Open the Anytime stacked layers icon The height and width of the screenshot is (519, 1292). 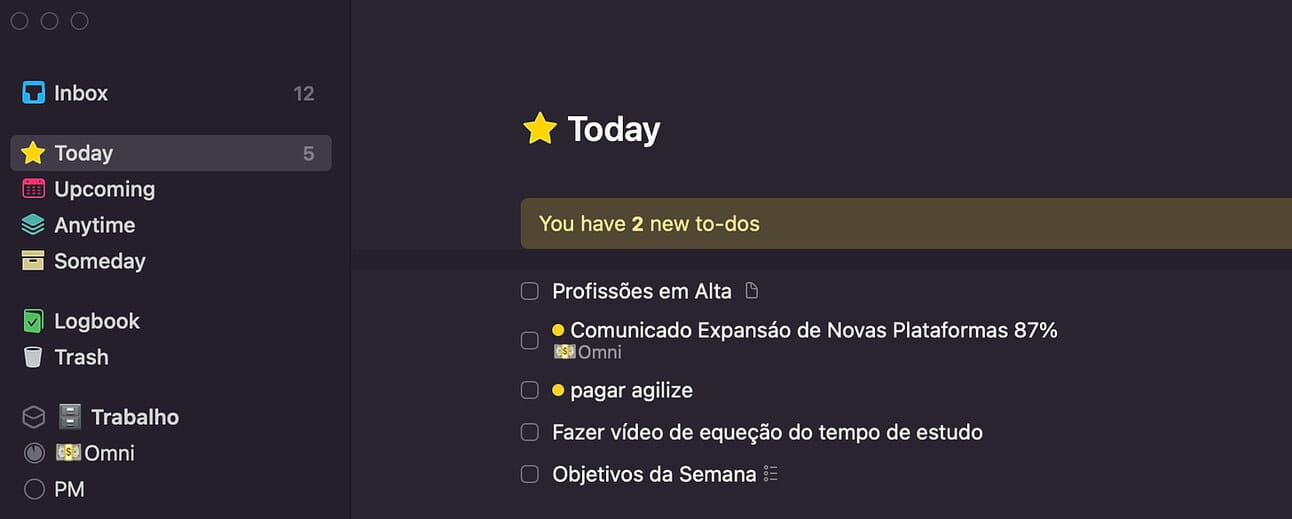click(34, 225)
